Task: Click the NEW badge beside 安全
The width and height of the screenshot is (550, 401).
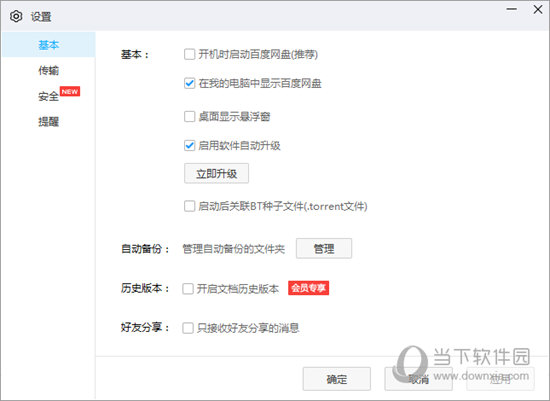Action: pos(70,92)
